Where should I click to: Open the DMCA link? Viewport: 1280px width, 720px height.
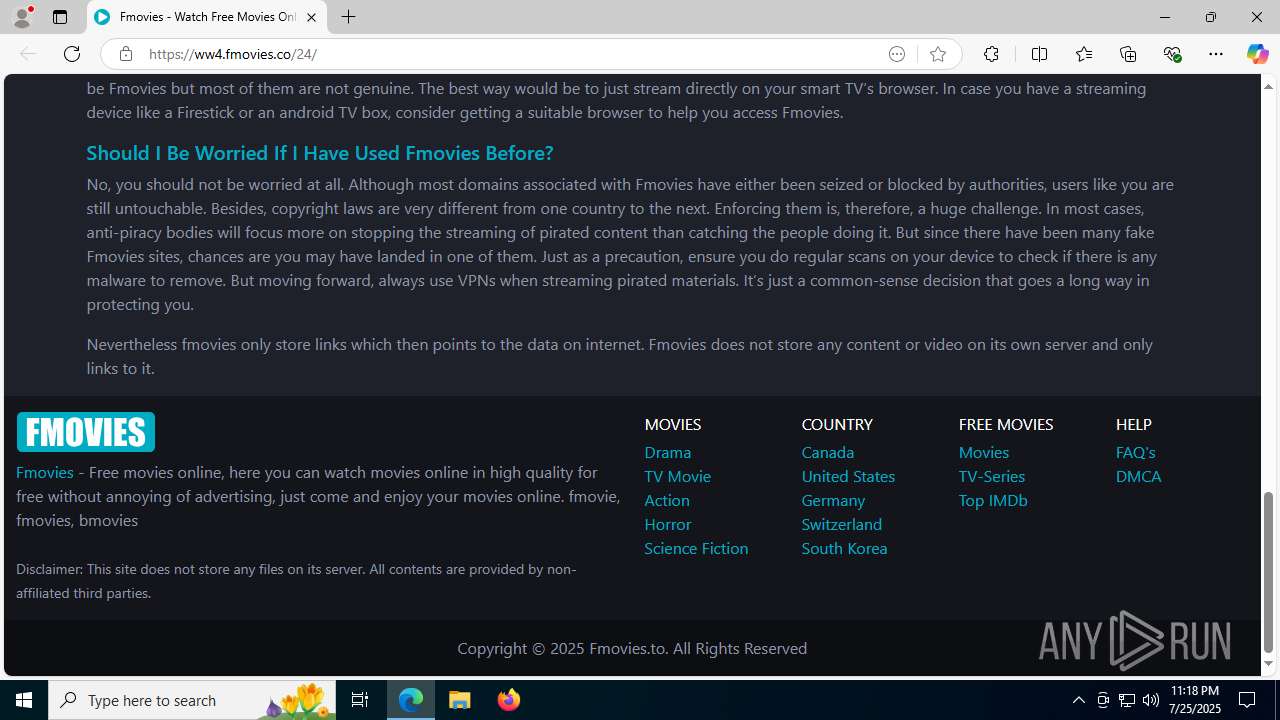click(x=1138, y=476)
